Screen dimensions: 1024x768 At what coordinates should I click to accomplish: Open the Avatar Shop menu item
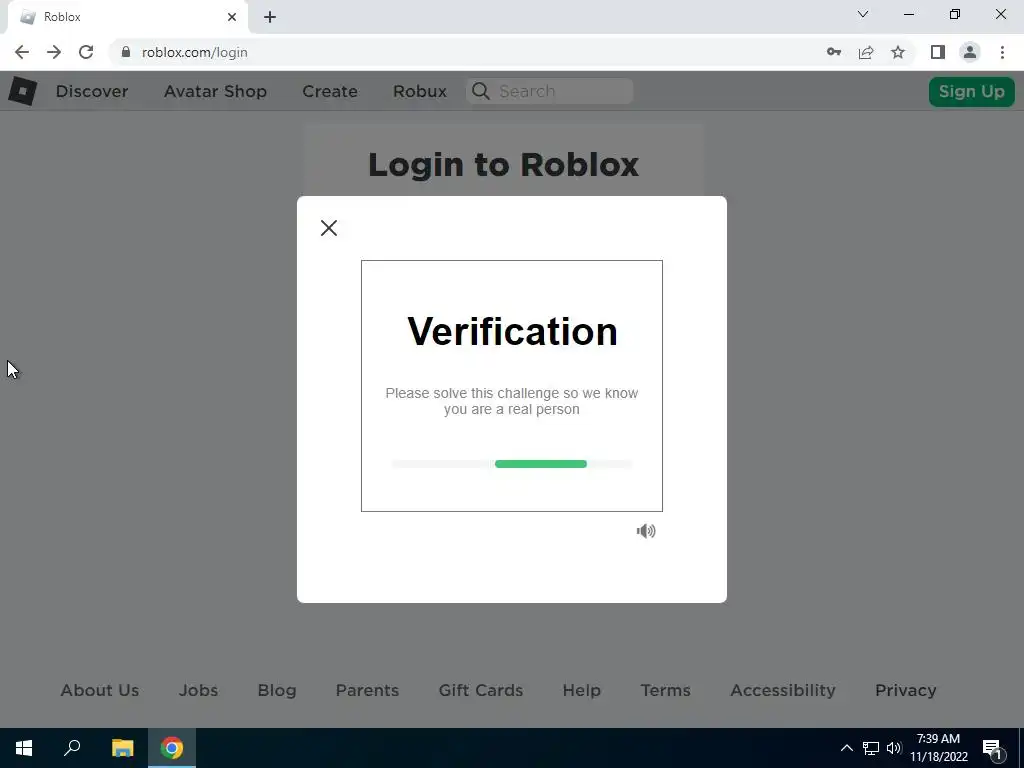click(216, 91)
